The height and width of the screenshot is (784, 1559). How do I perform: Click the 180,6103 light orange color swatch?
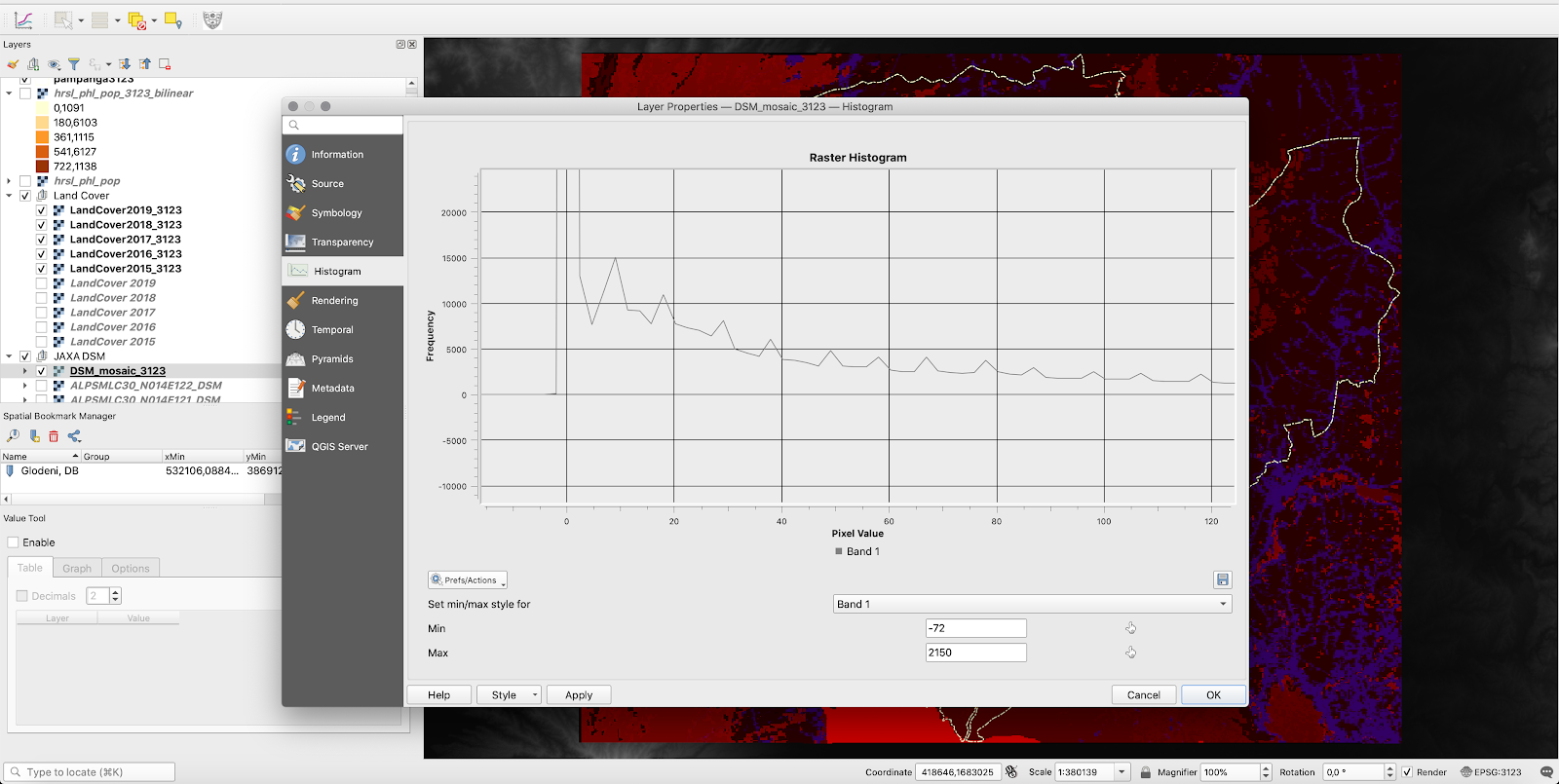coord(42,123)
